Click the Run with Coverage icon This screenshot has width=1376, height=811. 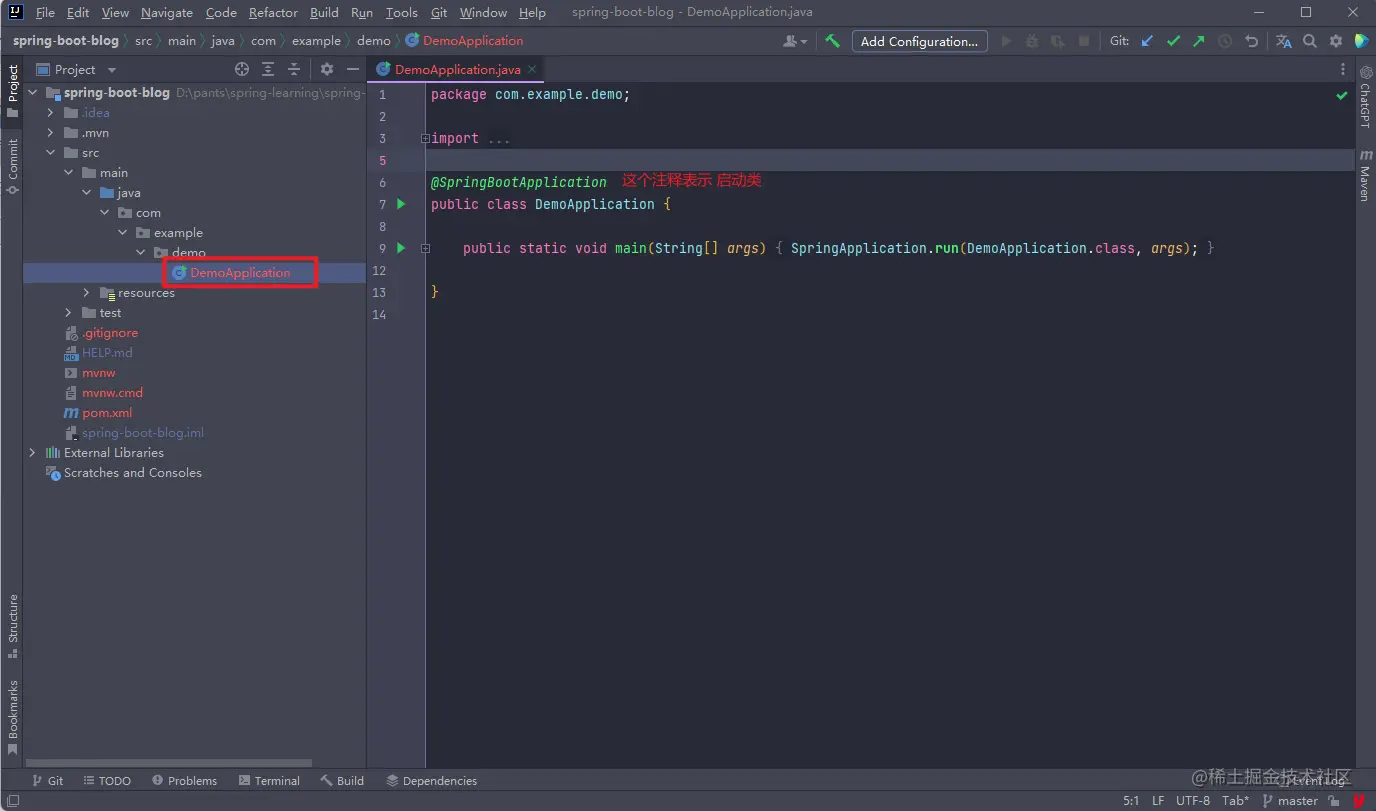pos(1058,41)
